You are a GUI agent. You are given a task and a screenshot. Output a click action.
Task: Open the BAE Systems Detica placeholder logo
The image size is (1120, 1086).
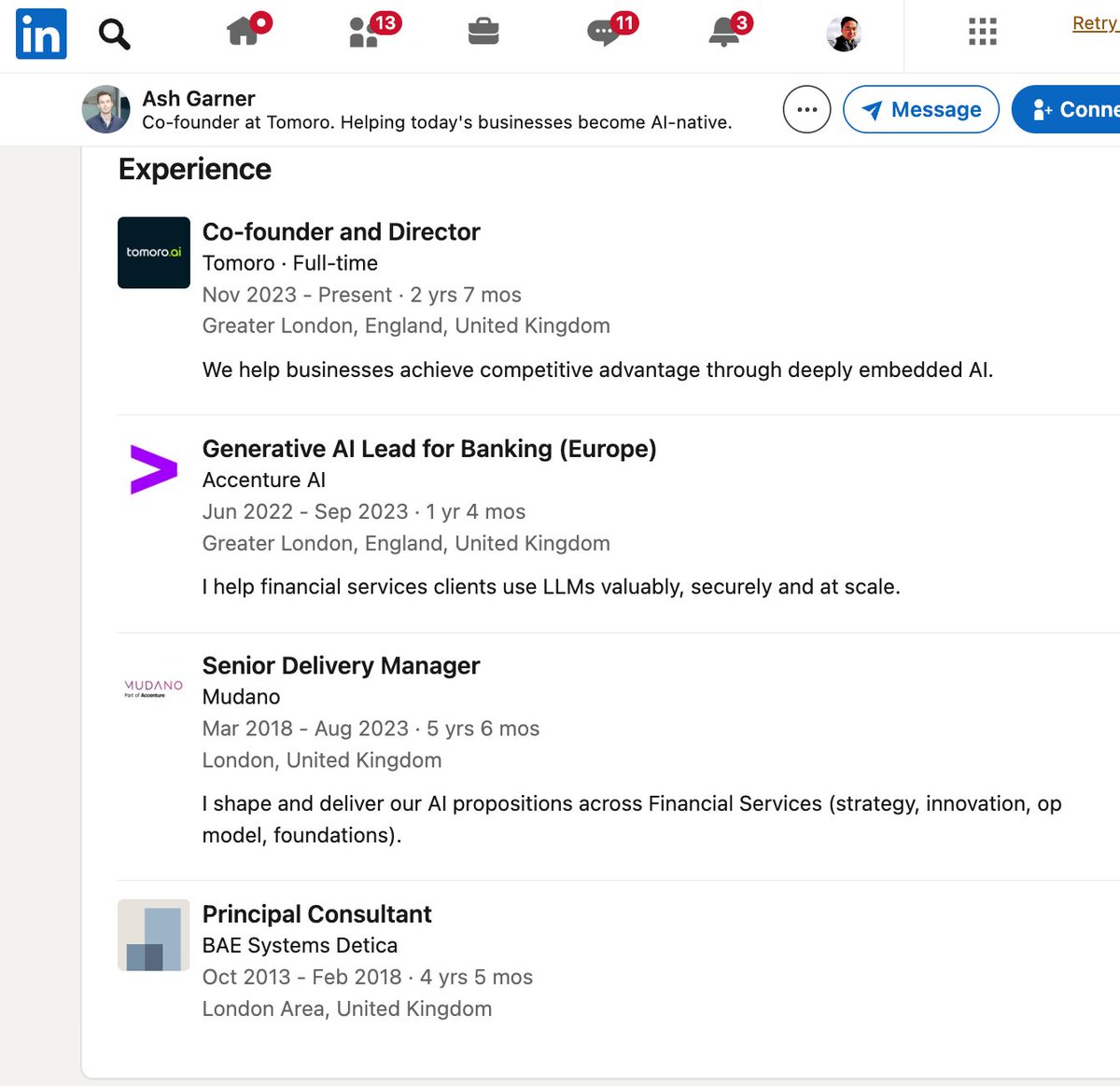pyautogui.click(x=154, y=935)
